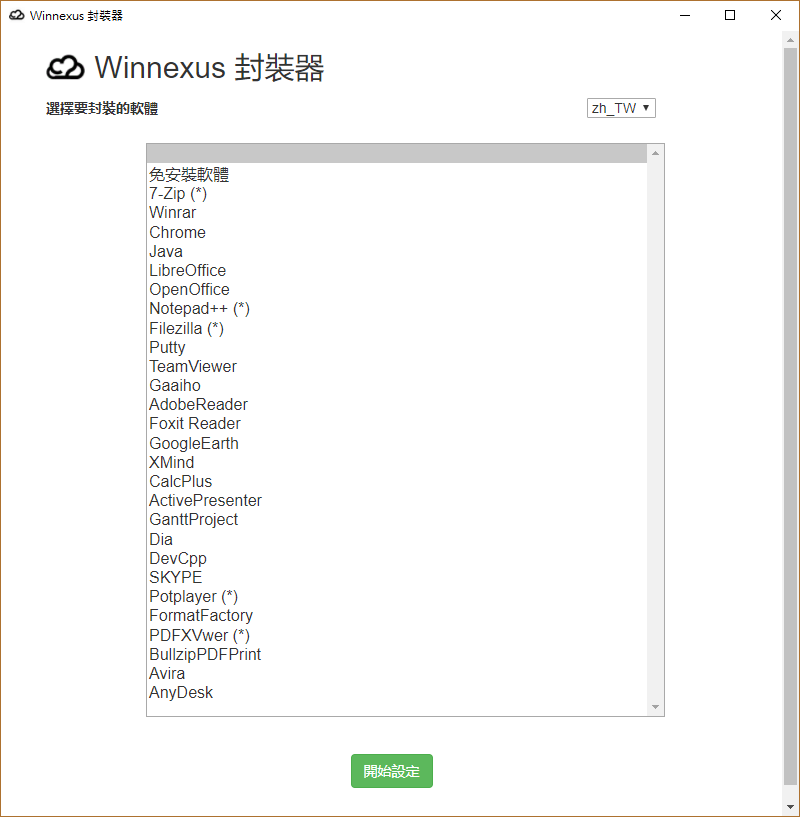The width and height of the screenshot is (800, 817).
Task: Choose BullzipPDFPrint in the list
Action: click(397, 654)
